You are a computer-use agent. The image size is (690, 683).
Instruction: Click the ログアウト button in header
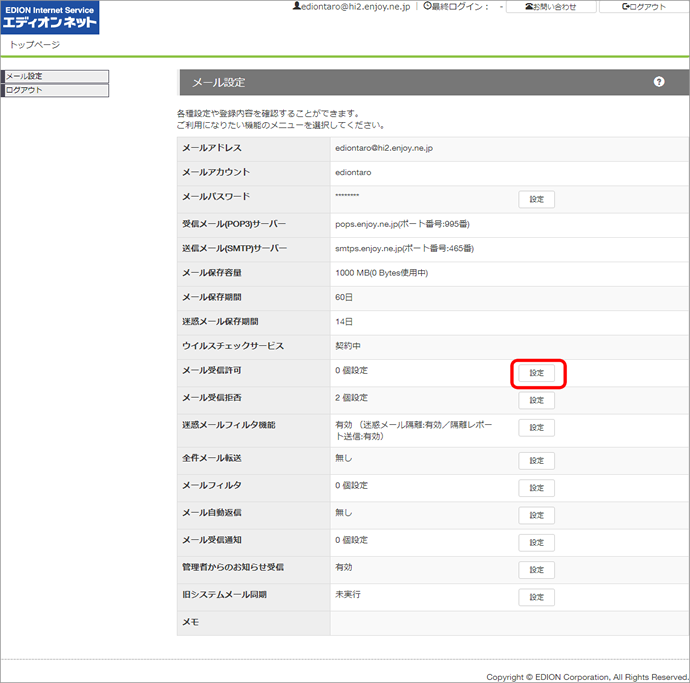pyautogui.click(x=643, y=7)
